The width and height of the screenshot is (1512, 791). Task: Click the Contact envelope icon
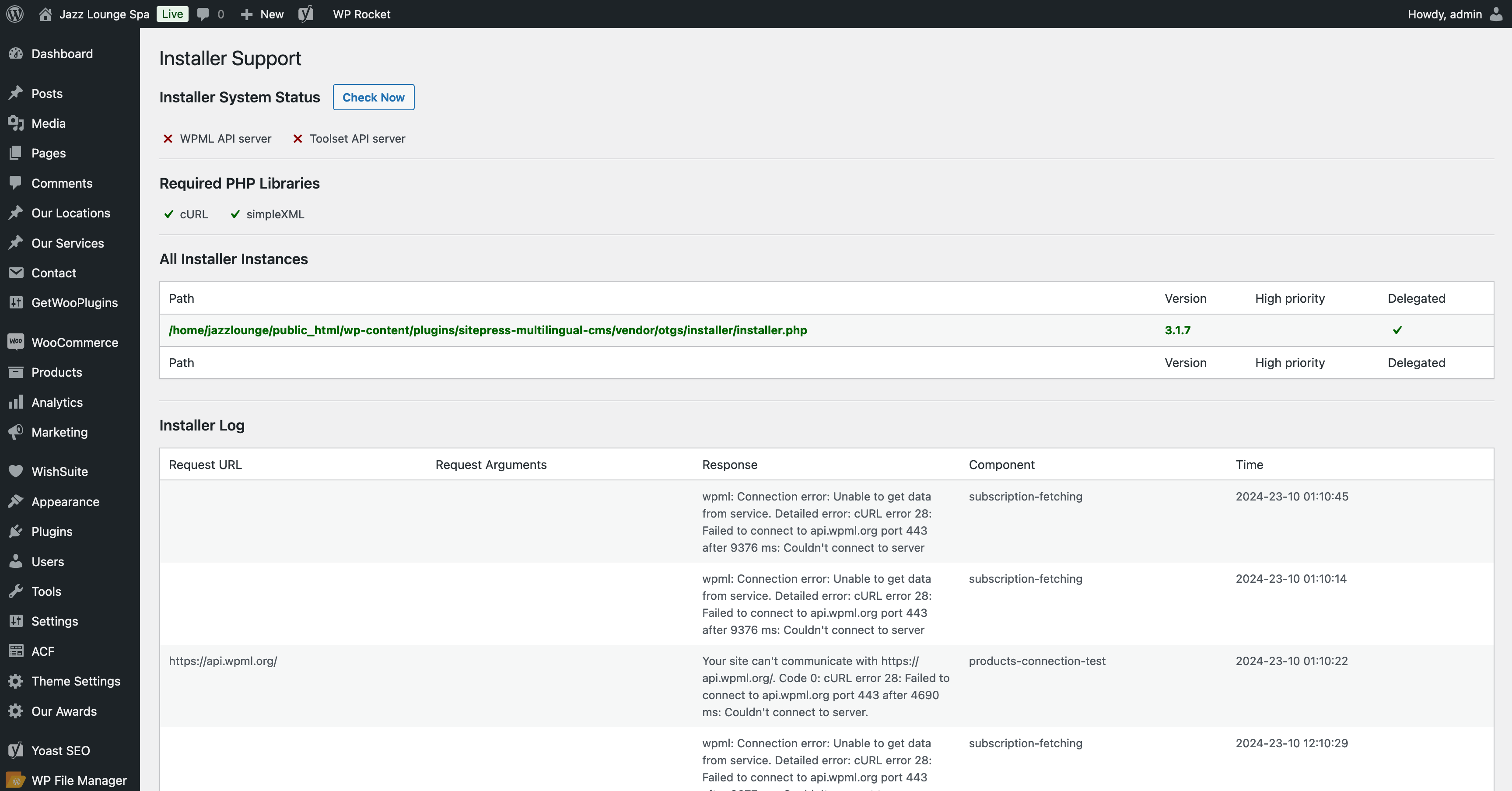(16, 273)
